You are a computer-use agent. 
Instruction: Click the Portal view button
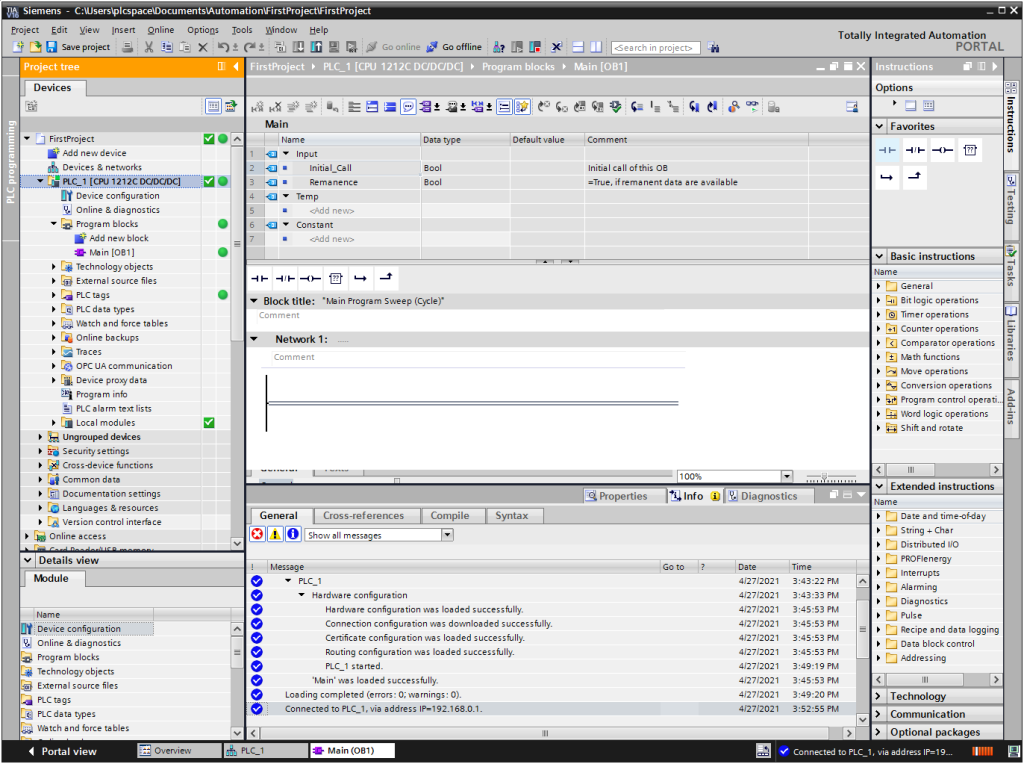tap(62, 751)
